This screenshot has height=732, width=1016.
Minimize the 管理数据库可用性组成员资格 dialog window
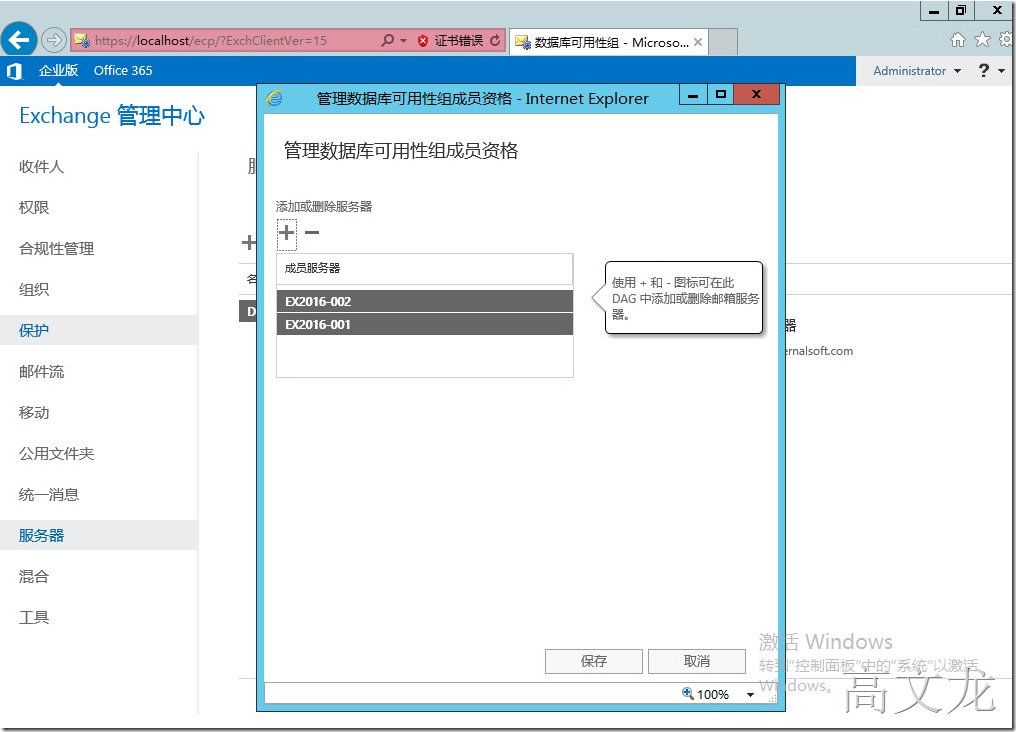point(693,95)
